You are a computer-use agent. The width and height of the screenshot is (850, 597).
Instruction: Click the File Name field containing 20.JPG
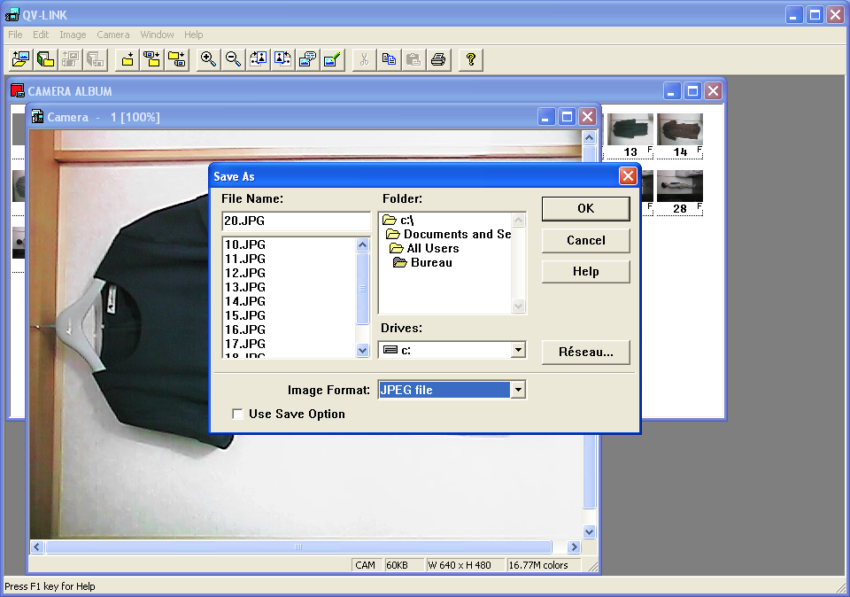pyautogui.click(x=296, y=221)
